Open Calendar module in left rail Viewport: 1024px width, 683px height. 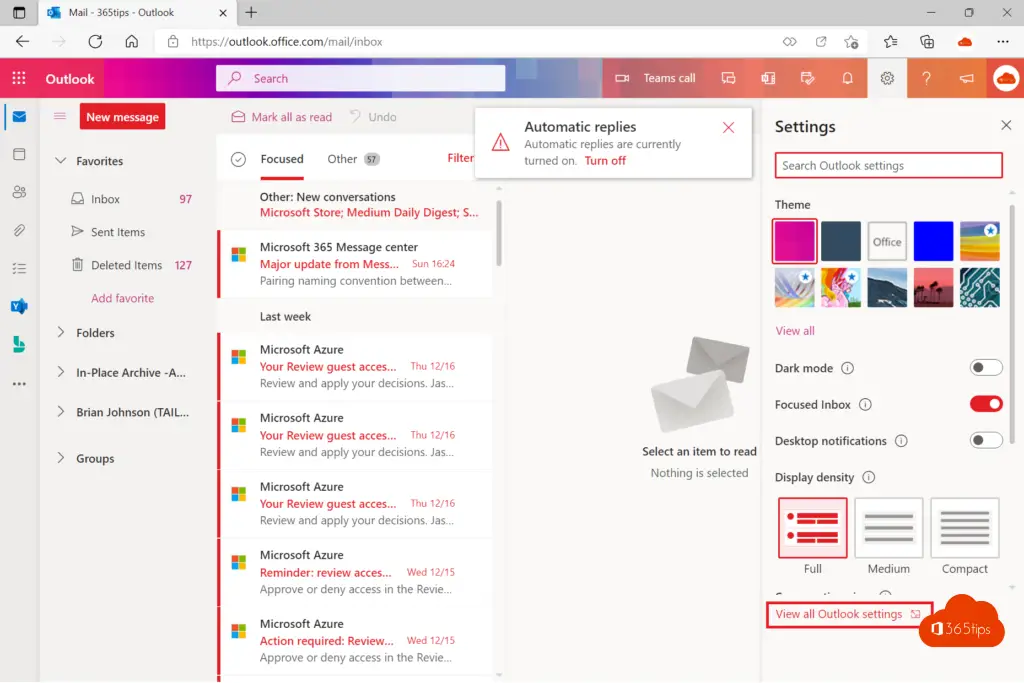click(20, 154)
